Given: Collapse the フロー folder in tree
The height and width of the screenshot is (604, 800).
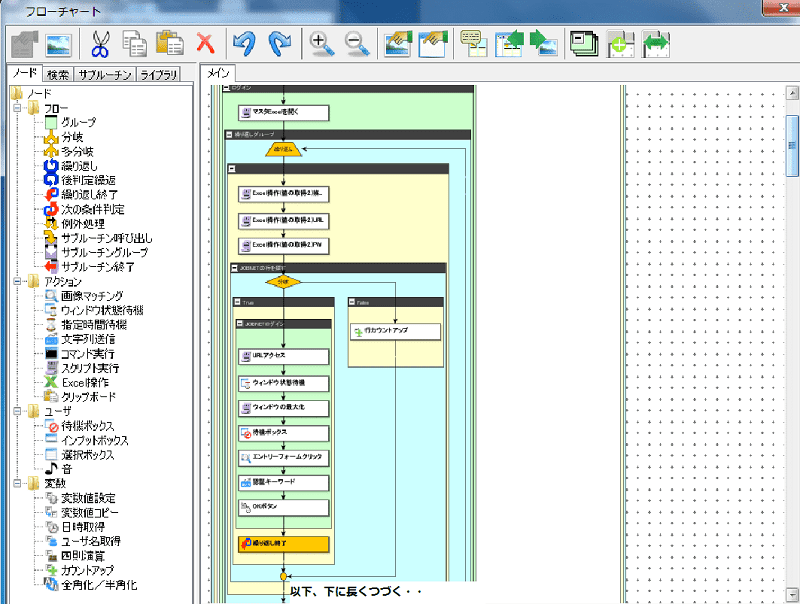Looking at the screenshot, I should [17, 108].
